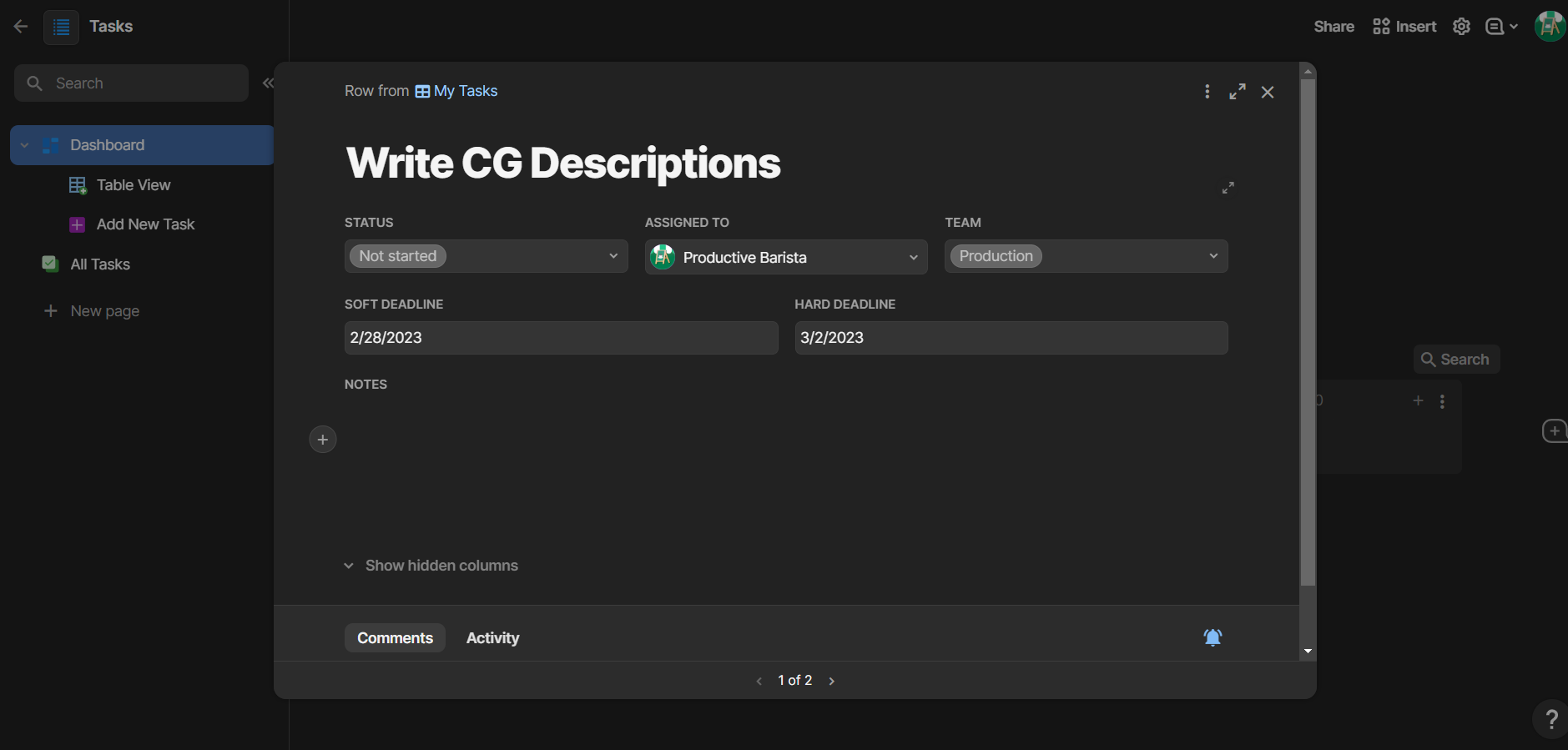Switch to the Activity tab
This screenshot has width=1568, height=750.
click(492, 638)
